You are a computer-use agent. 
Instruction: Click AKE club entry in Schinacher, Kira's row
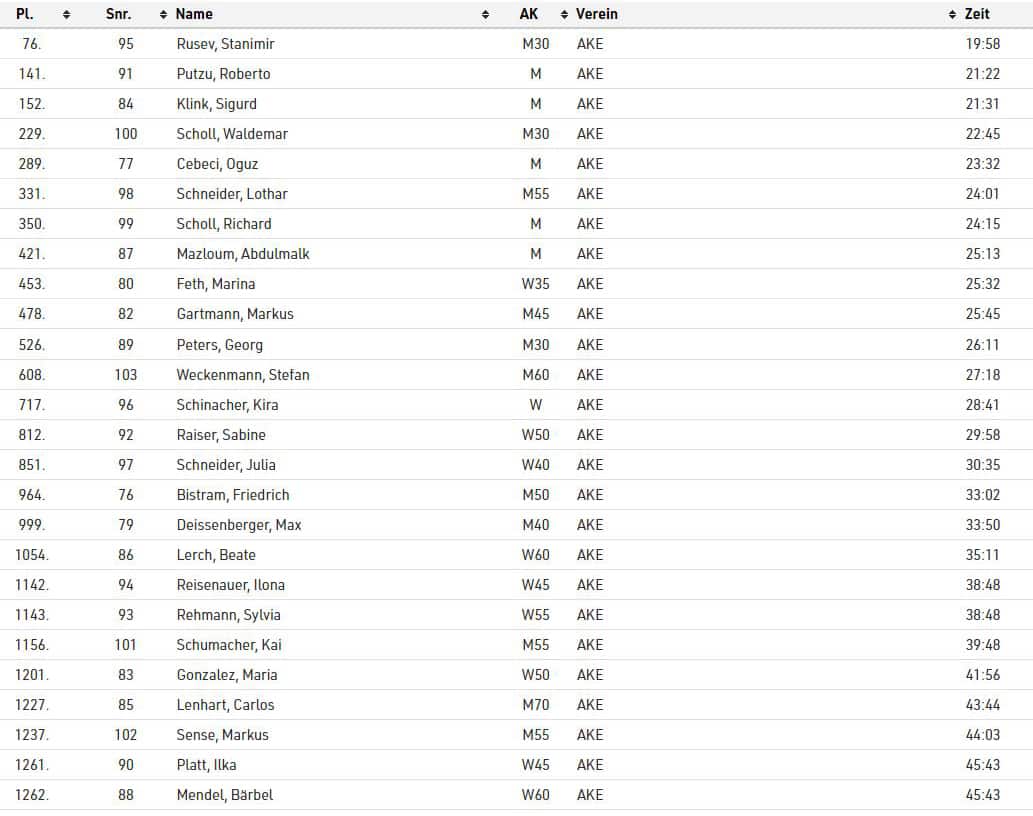(x=590, y=405)
